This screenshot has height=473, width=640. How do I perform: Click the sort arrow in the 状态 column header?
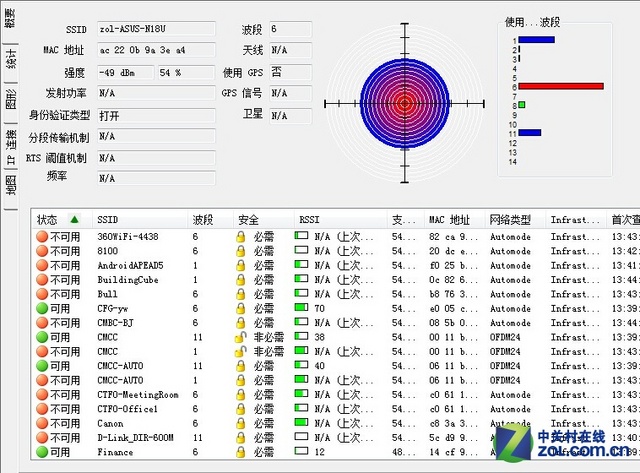pyautogui.click(x=73, y=219)
